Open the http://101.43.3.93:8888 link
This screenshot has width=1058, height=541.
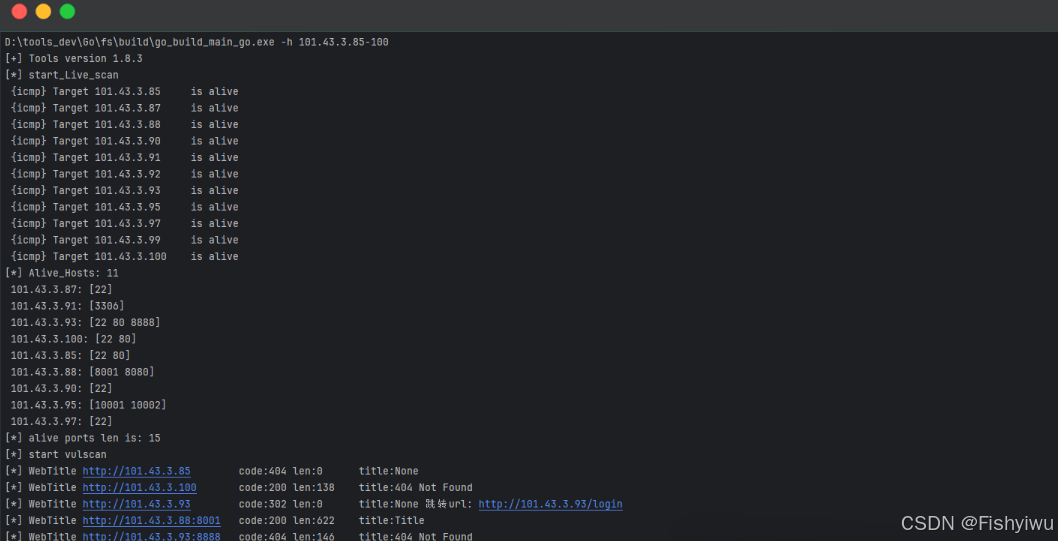pyautogui.click(x=151, y=536)
